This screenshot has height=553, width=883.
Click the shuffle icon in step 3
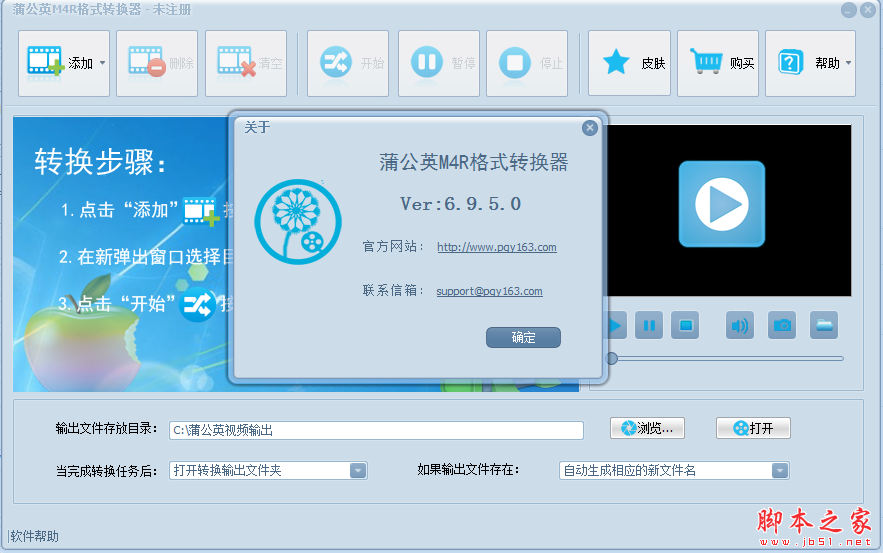(197, 304)
